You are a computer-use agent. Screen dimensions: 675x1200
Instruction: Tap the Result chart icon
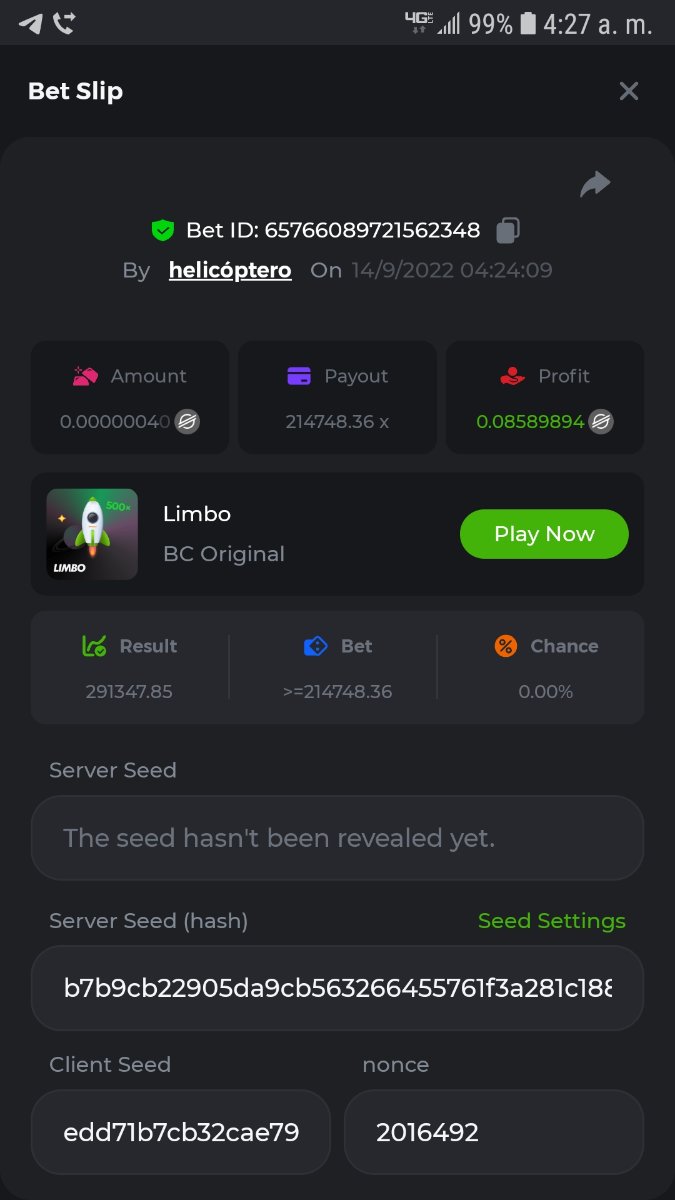tap(94, 646)
